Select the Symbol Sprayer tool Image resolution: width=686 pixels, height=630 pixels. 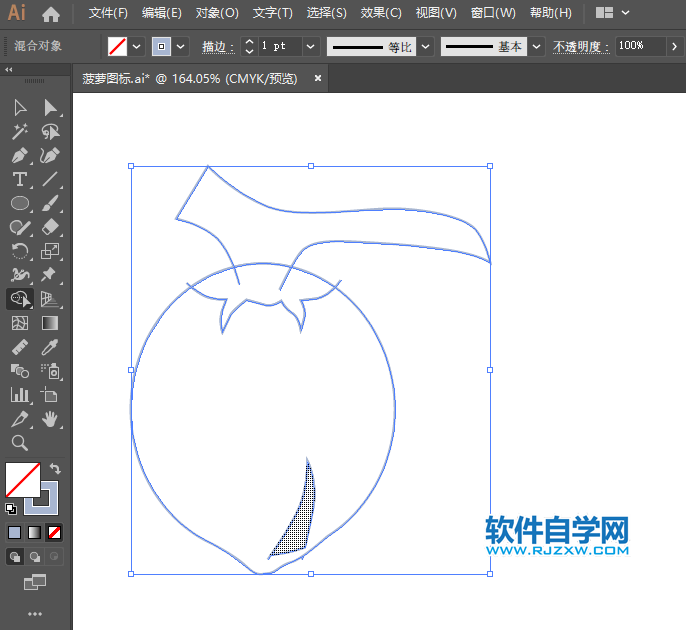(x=51, y=371)
